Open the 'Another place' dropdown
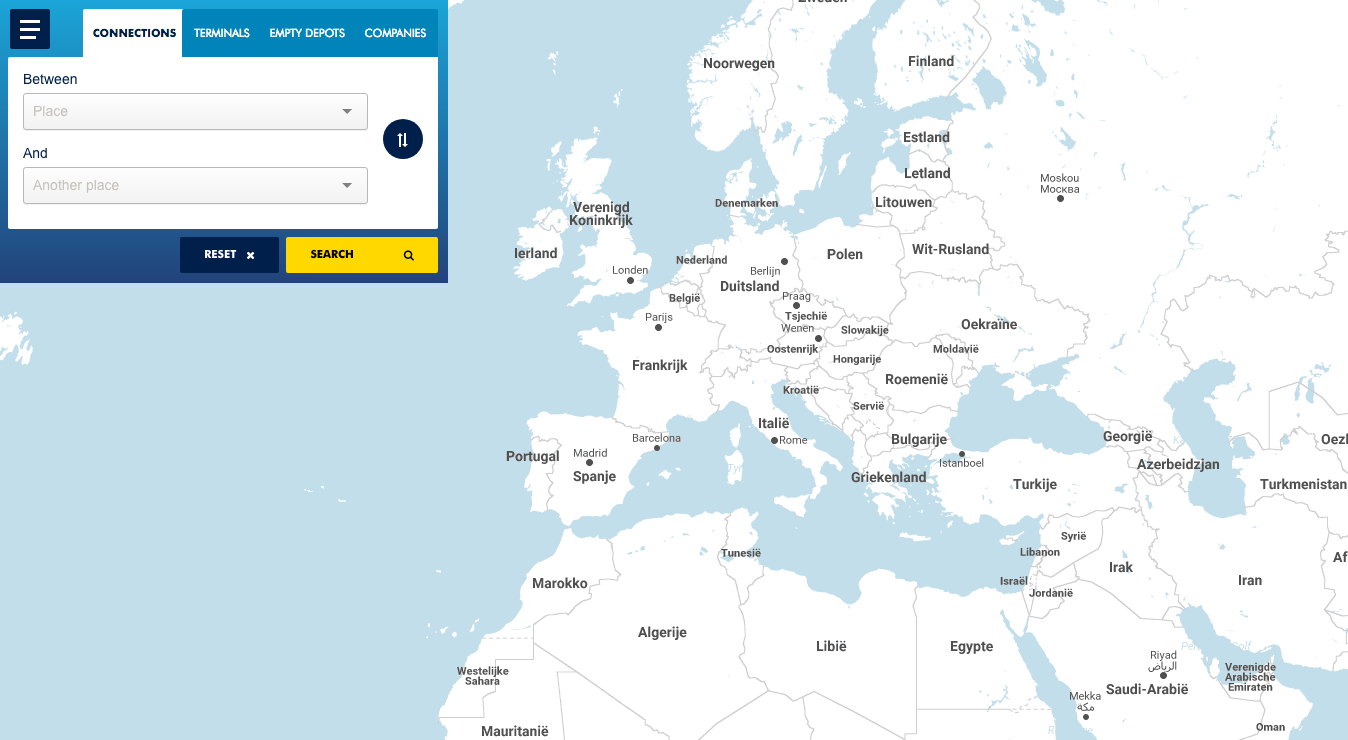This screenshot has width=1348, height=740. (x=195, y=185)
